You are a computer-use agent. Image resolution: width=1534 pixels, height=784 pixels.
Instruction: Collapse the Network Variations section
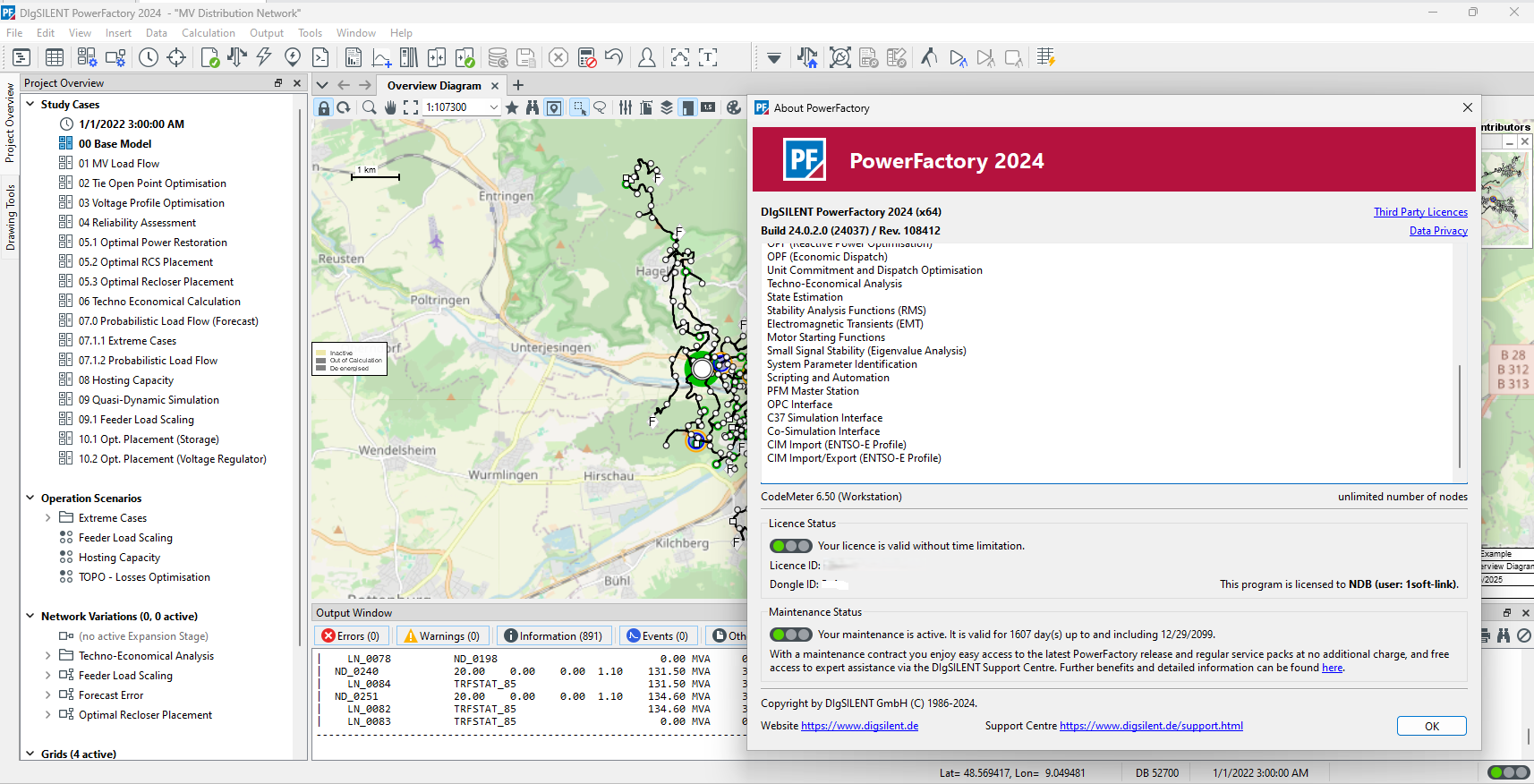30,617
